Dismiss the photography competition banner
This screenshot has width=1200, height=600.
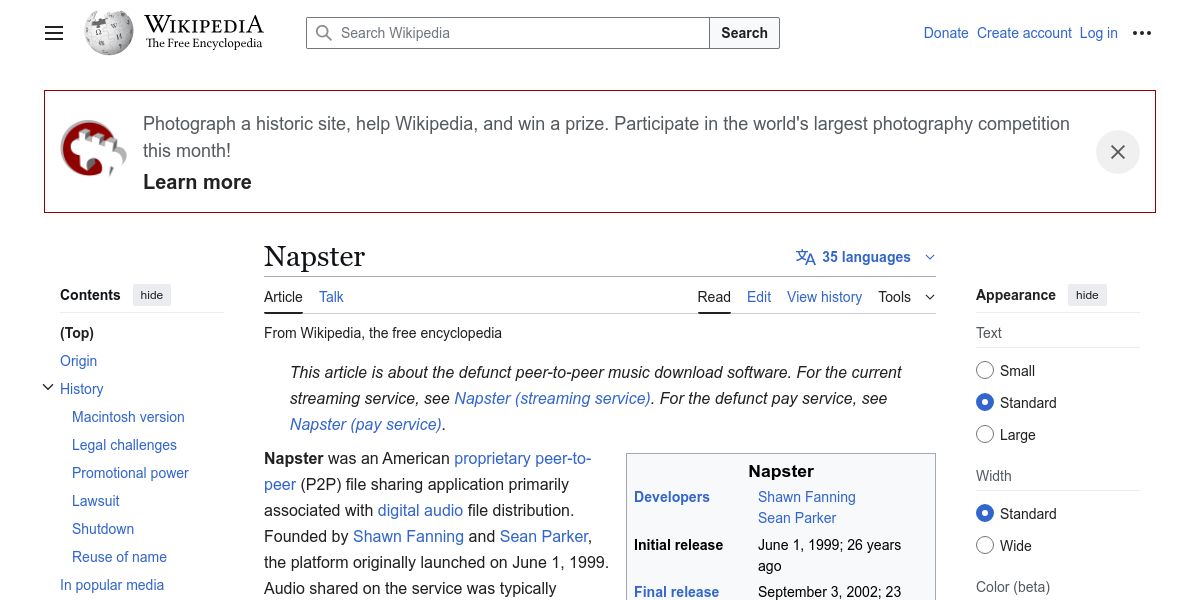tap(1118, 152)
